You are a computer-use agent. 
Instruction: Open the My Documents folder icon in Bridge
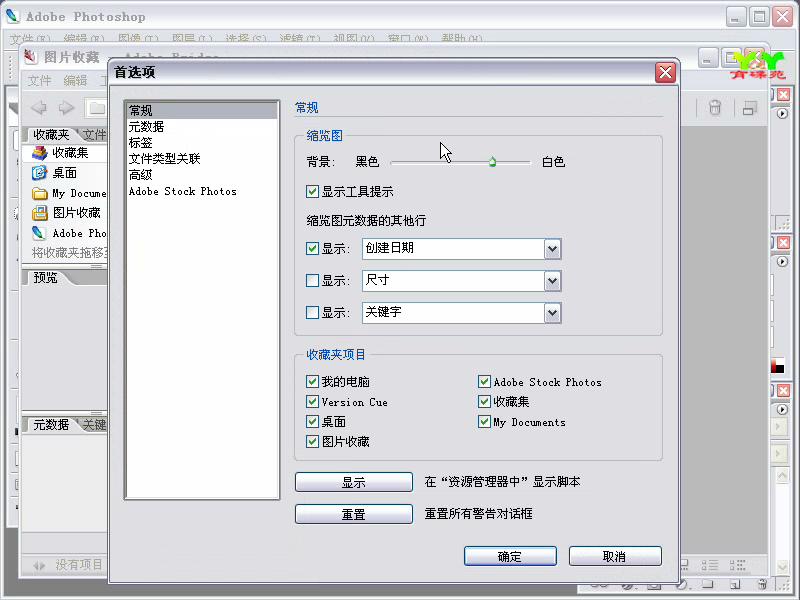tap(39, 193)
